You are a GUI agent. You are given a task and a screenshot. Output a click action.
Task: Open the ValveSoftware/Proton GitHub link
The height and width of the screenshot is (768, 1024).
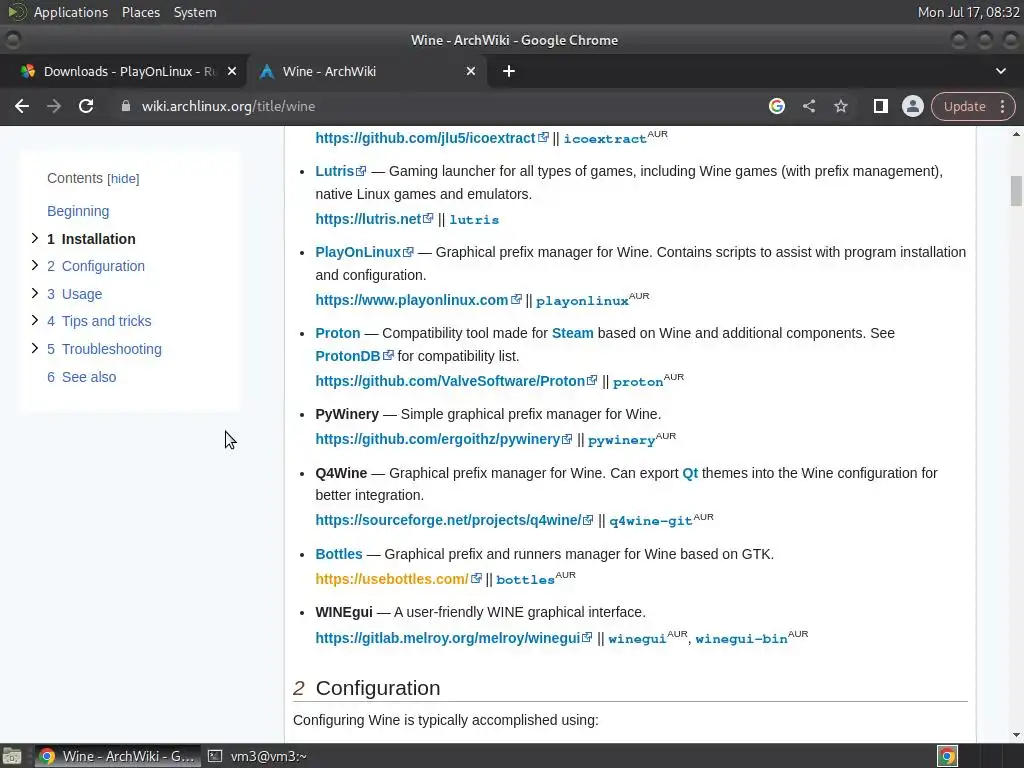pos(456,381)
